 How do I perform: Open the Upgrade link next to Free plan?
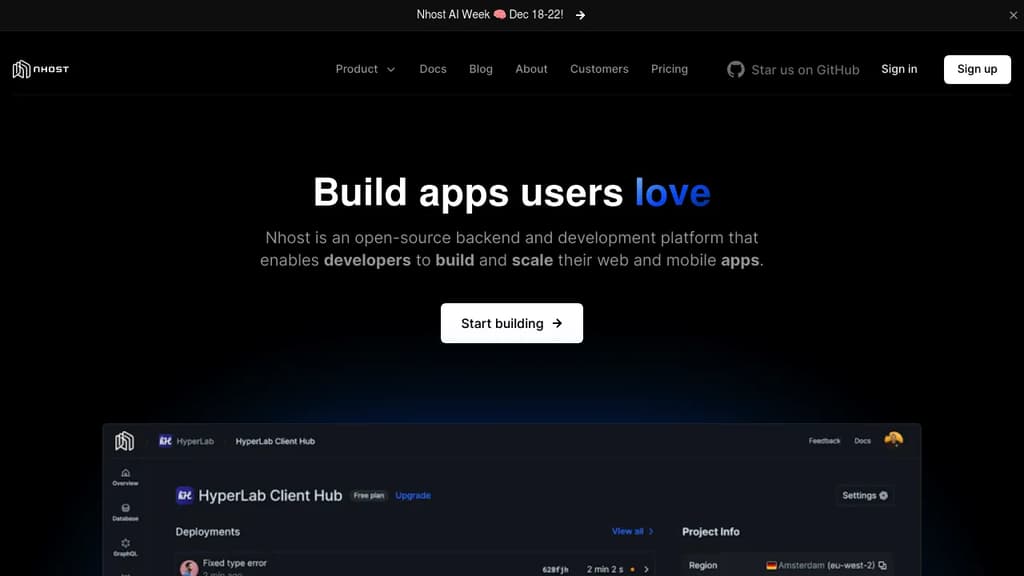pyautogui.click(x=413, y=495)
